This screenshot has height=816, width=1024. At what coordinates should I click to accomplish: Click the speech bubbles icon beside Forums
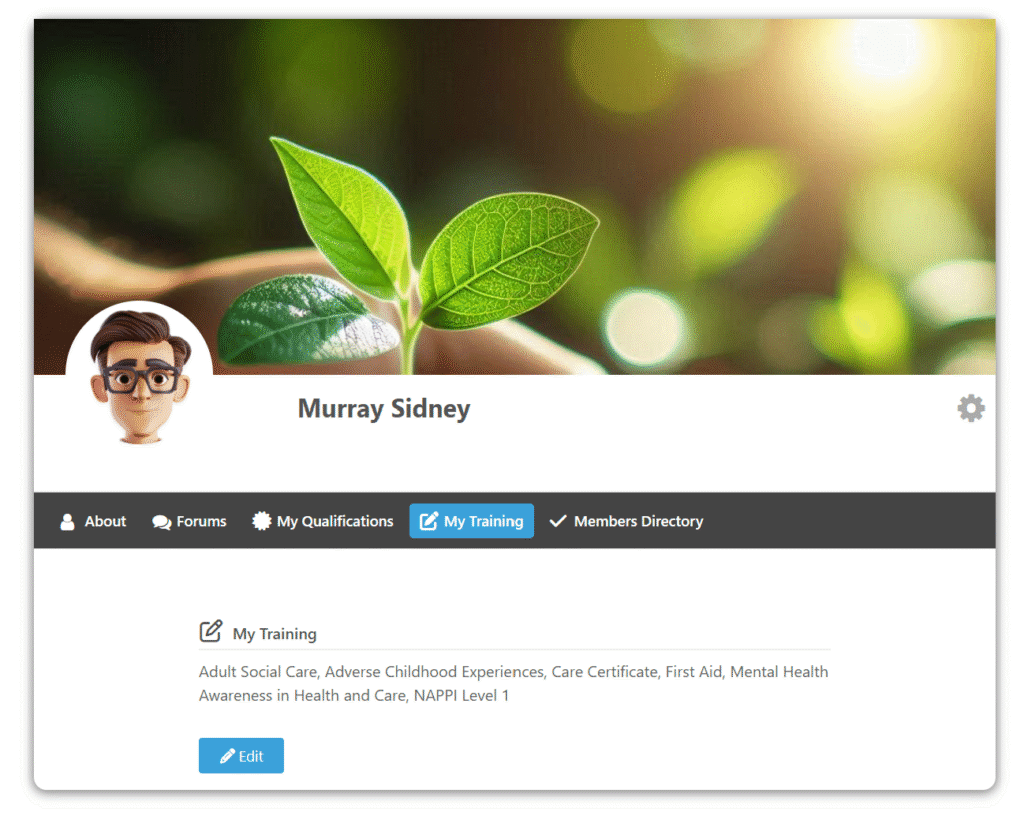(x=161, y=522)
